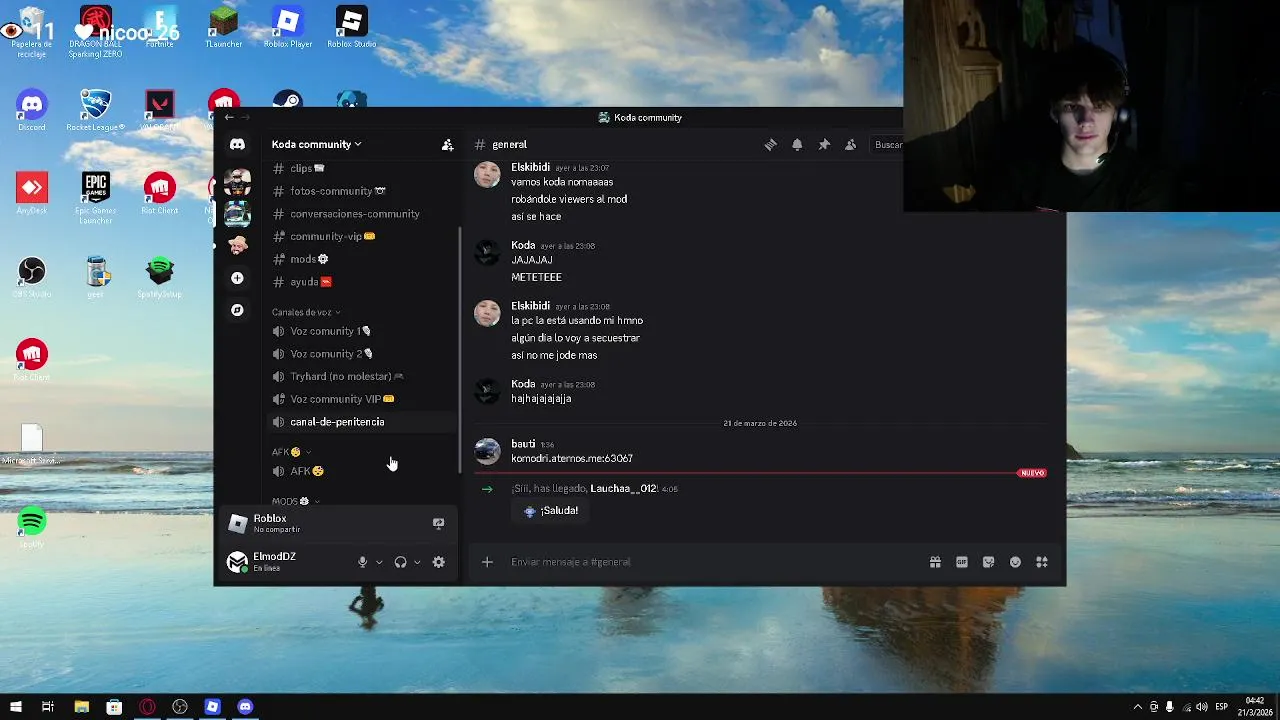1280x720 pixels.
Task: Open the AnyDesk desktop shortcut
Action: click(x=31, y=194)
